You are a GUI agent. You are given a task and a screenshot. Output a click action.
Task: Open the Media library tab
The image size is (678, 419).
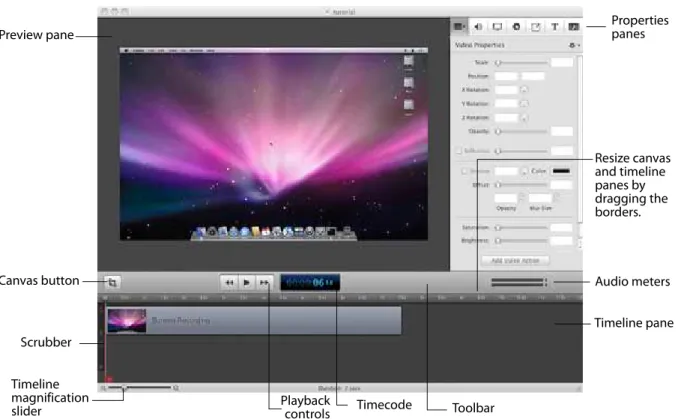click(573, 27)
